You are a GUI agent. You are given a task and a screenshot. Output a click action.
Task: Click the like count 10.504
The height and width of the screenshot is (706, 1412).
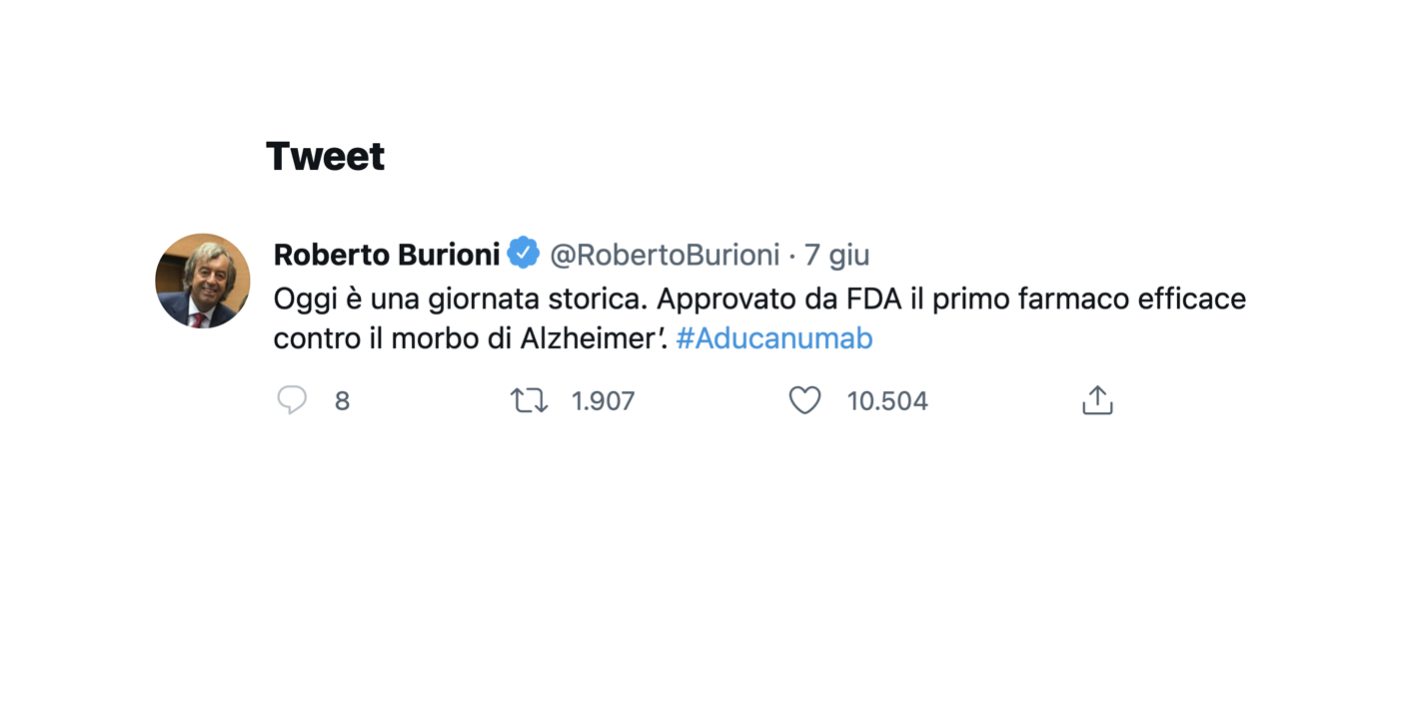(887, 402)
